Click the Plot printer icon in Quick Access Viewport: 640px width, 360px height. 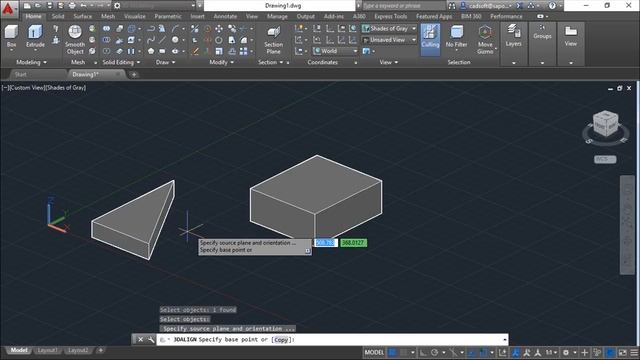pos(72,6)
